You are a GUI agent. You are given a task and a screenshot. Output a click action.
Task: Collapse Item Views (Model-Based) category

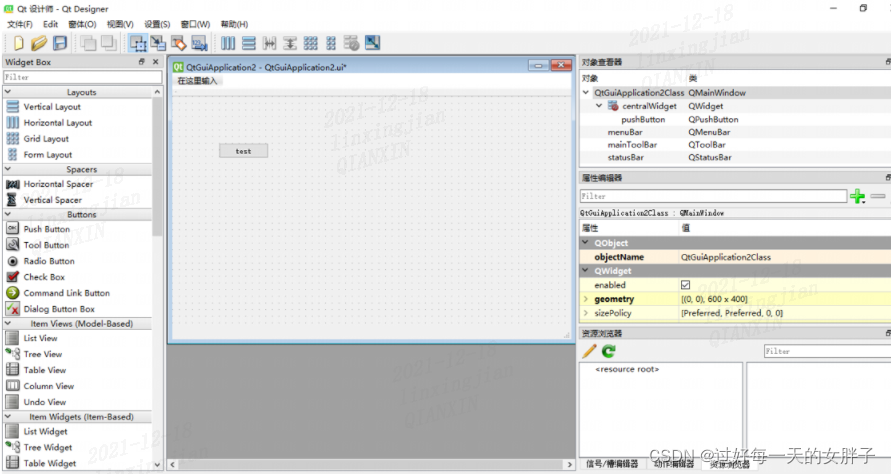(8, 323)
